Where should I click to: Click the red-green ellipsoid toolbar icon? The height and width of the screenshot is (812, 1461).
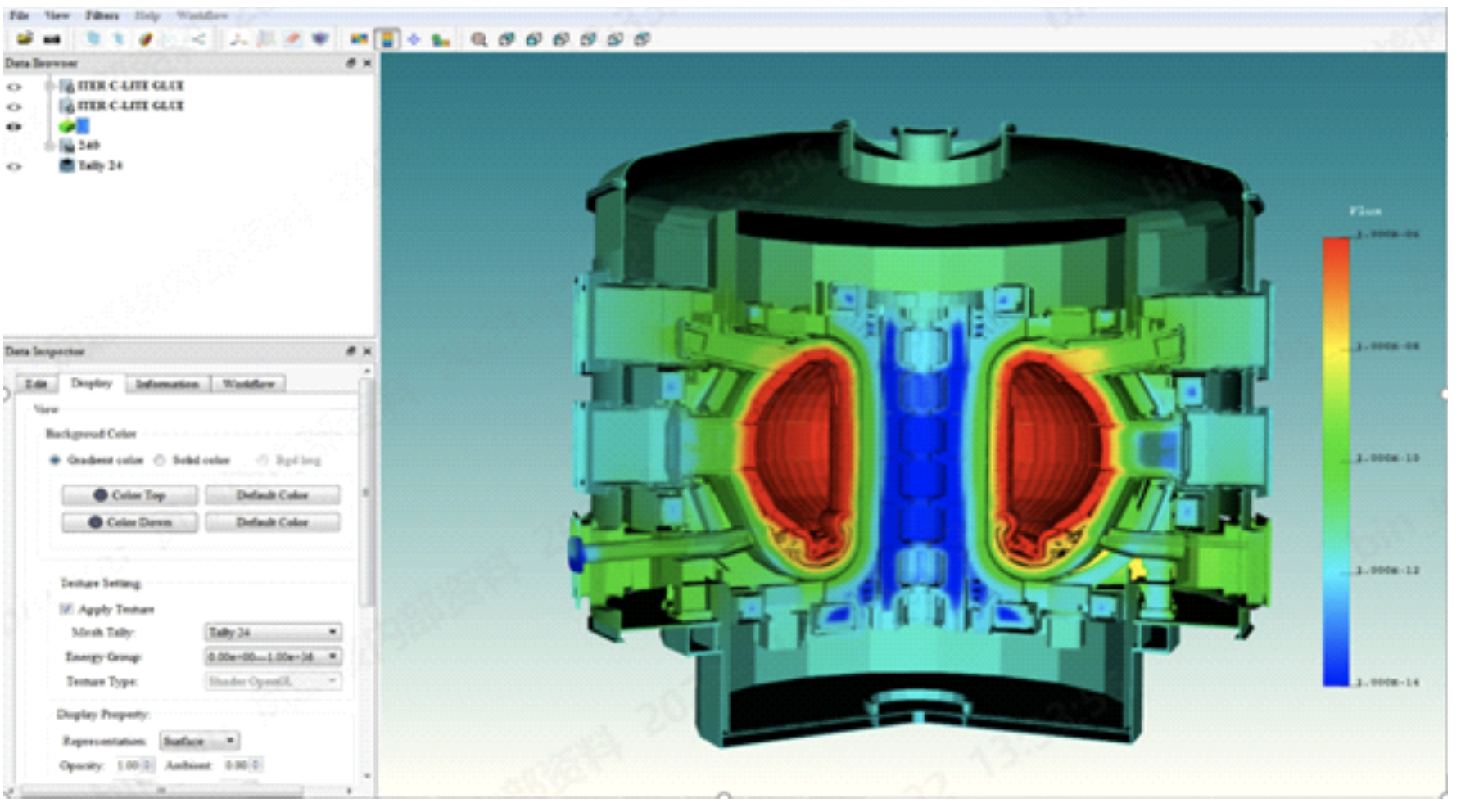146,38
